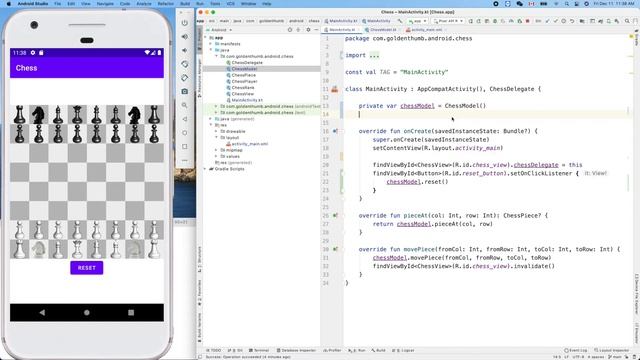The height and width of the screenshot is (360, 640).
Task: Click override gutter icon beside movePiece line
Action: click(335, 249)
